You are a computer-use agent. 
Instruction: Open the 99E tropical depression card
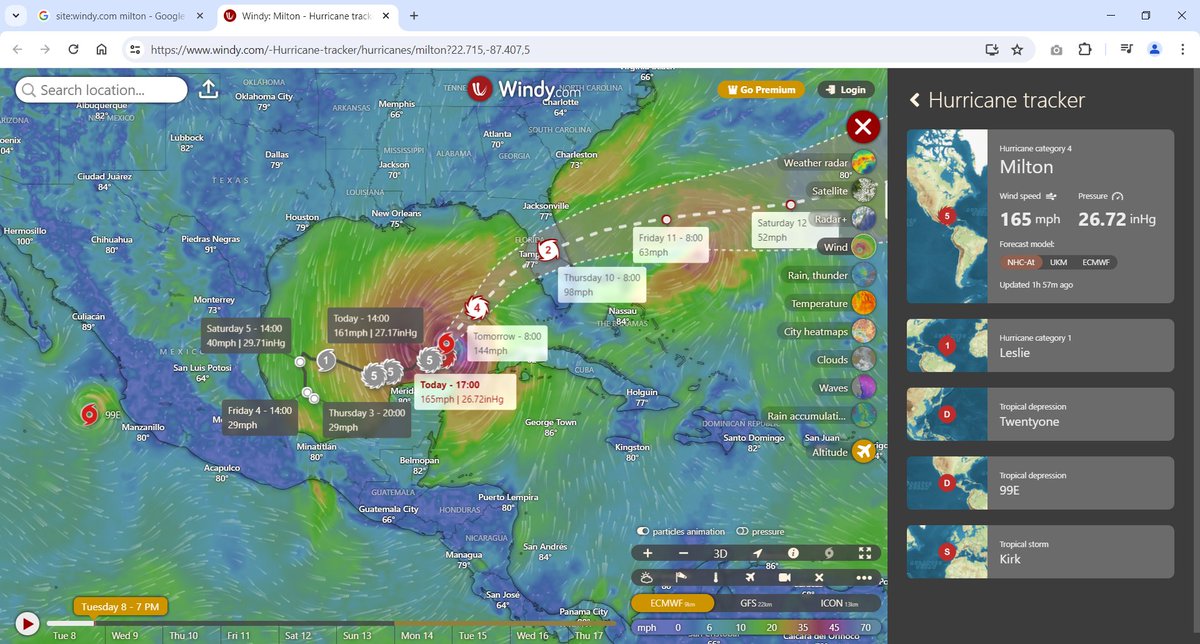tap(1040, 483)
